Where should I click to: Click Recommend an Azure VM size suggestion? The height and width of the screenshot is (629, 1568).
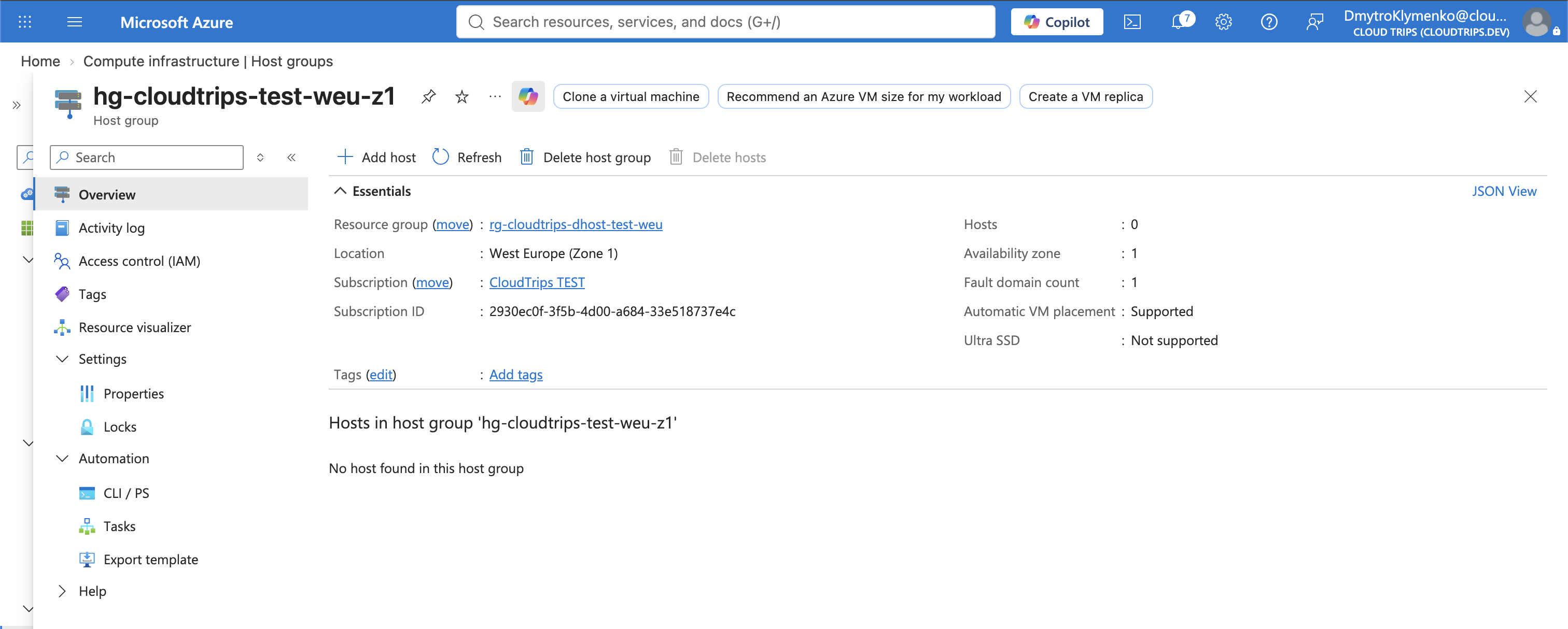864,97
